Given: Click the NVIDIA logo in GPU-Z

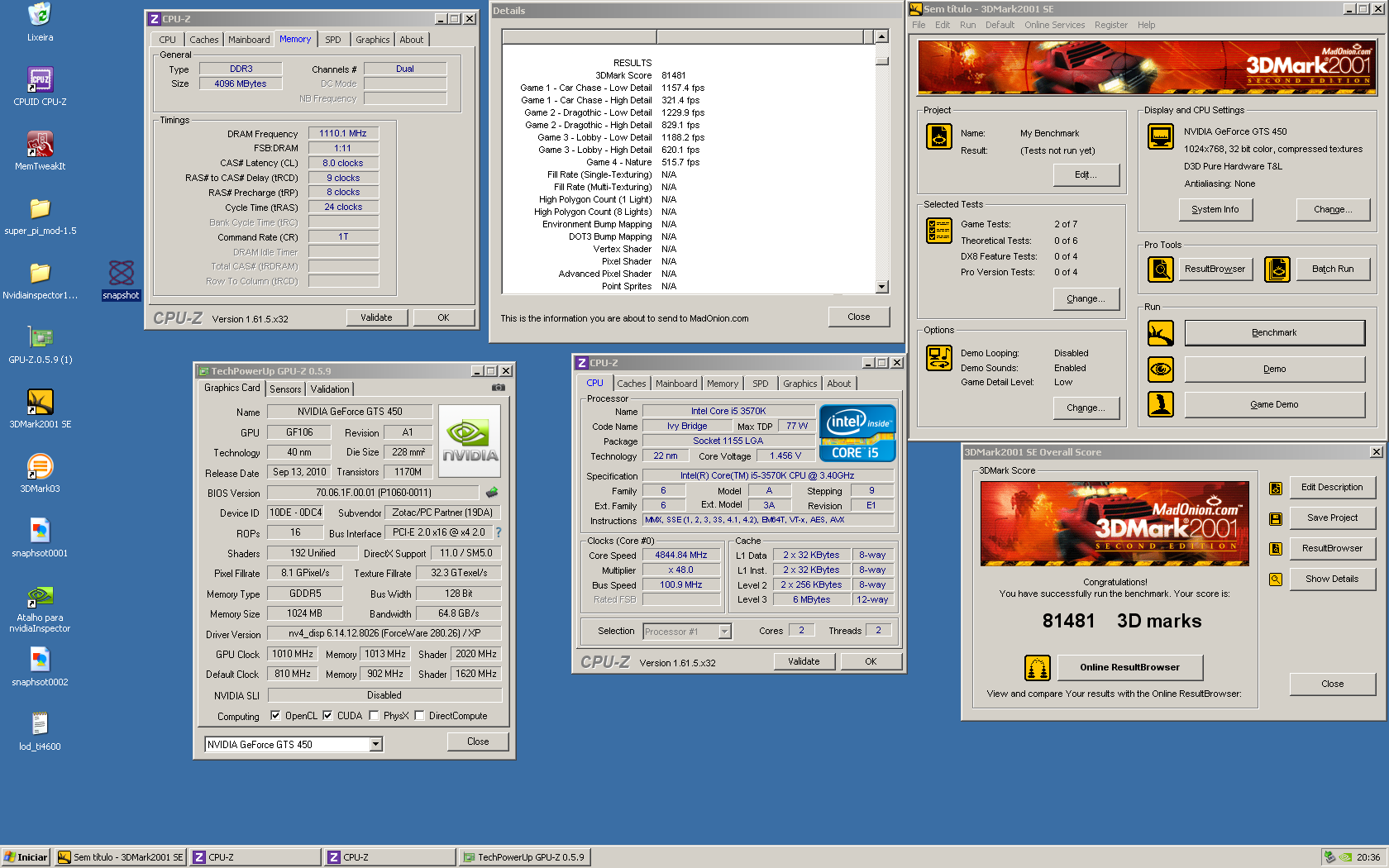Looking at the screenshot, I should pos(470,441).
